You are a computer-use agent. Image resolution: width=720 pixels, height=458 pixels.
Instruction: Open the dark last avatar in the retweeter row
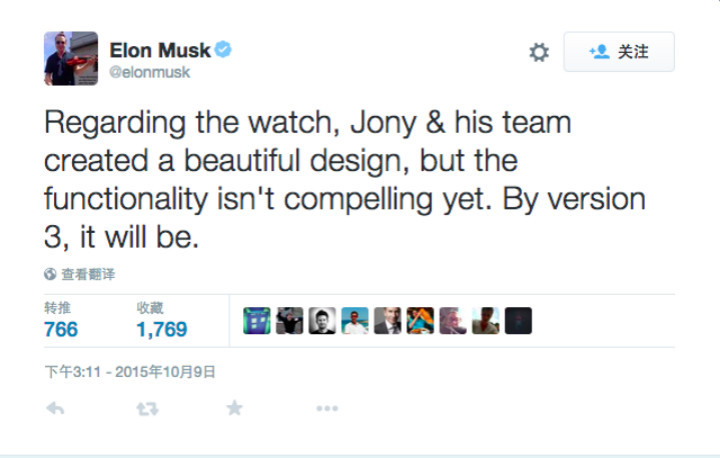point(518,321)
